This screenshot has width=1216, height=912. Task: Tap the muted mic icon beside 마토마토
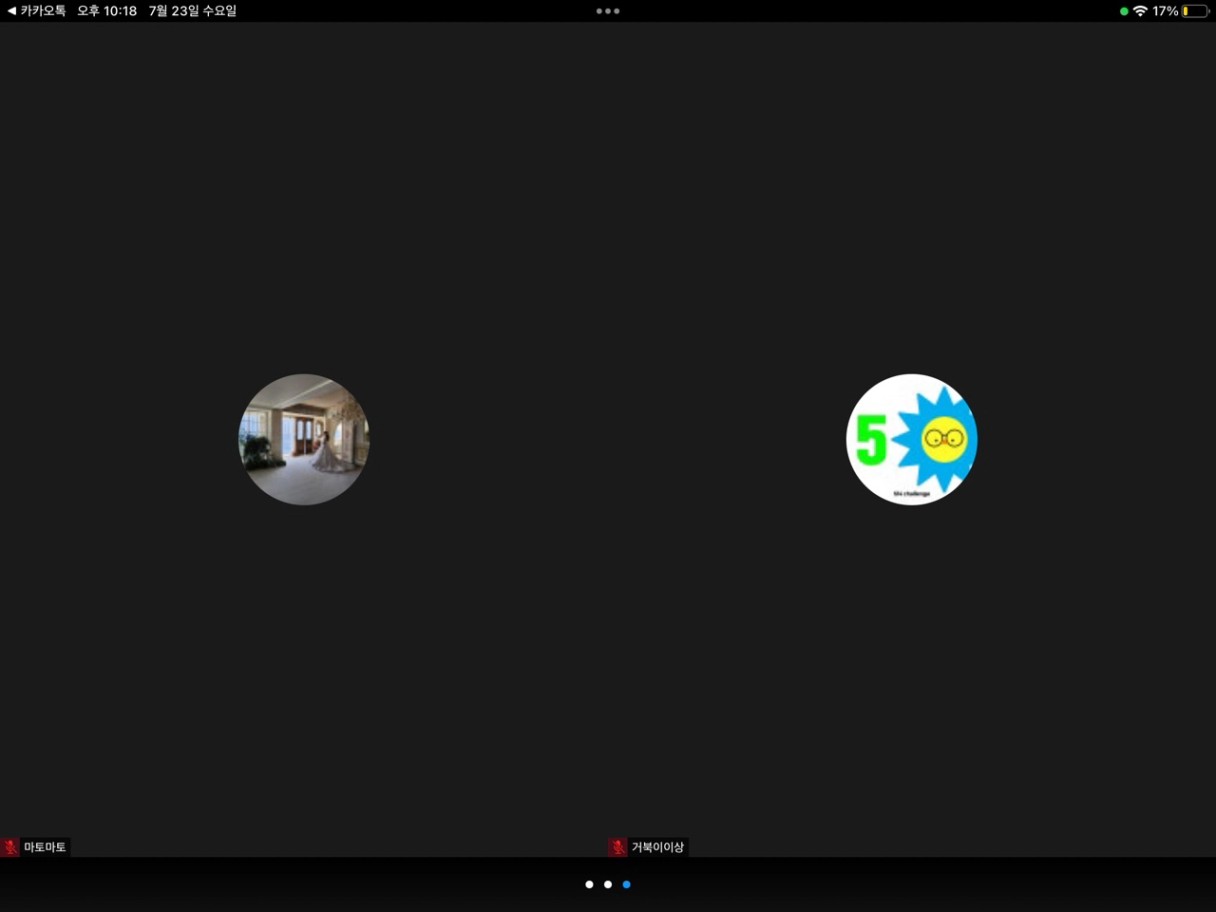10,847
